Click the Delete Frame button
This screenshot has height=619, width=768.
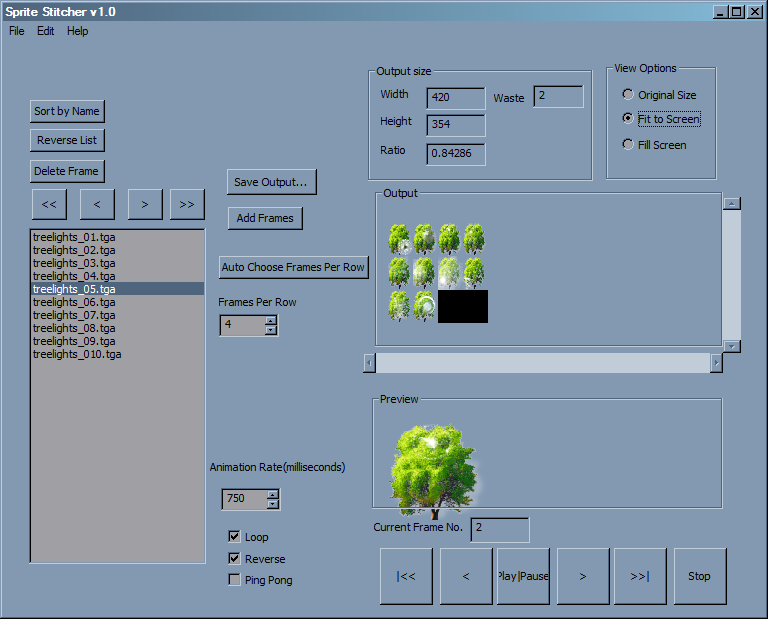[67, 171]
